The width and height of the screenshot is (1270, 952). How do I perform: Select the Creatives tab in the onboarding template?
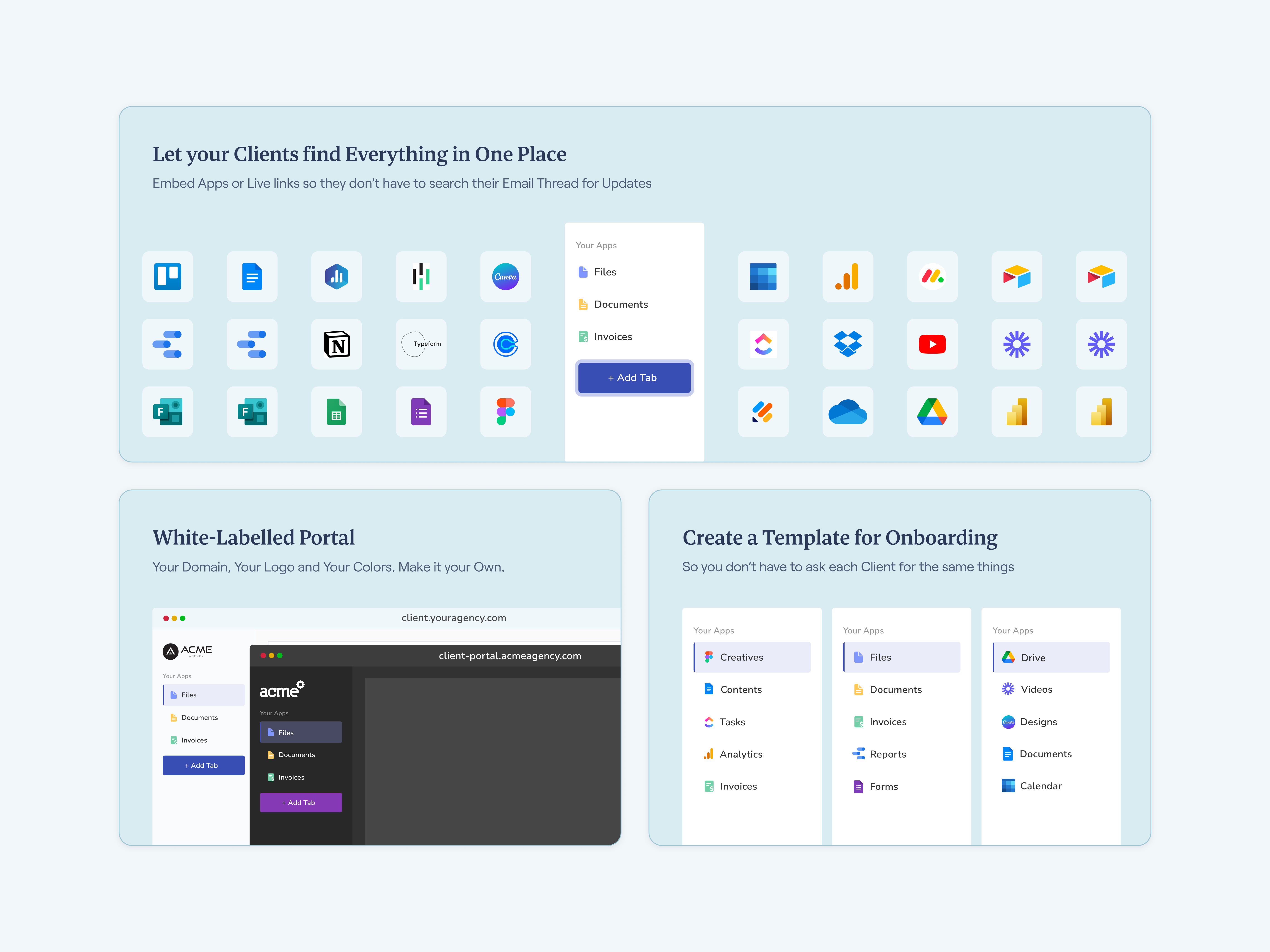coord(741,657)
